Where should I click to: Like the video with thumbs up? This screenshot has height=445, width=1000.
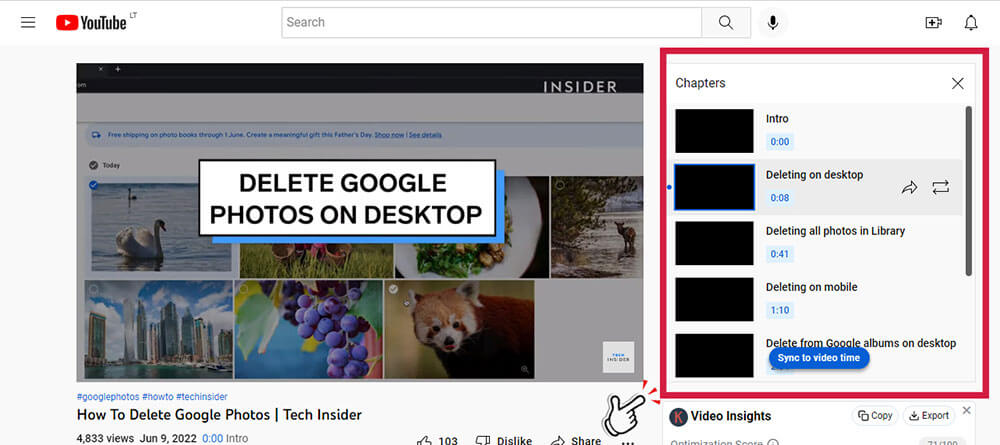point(437,441)
